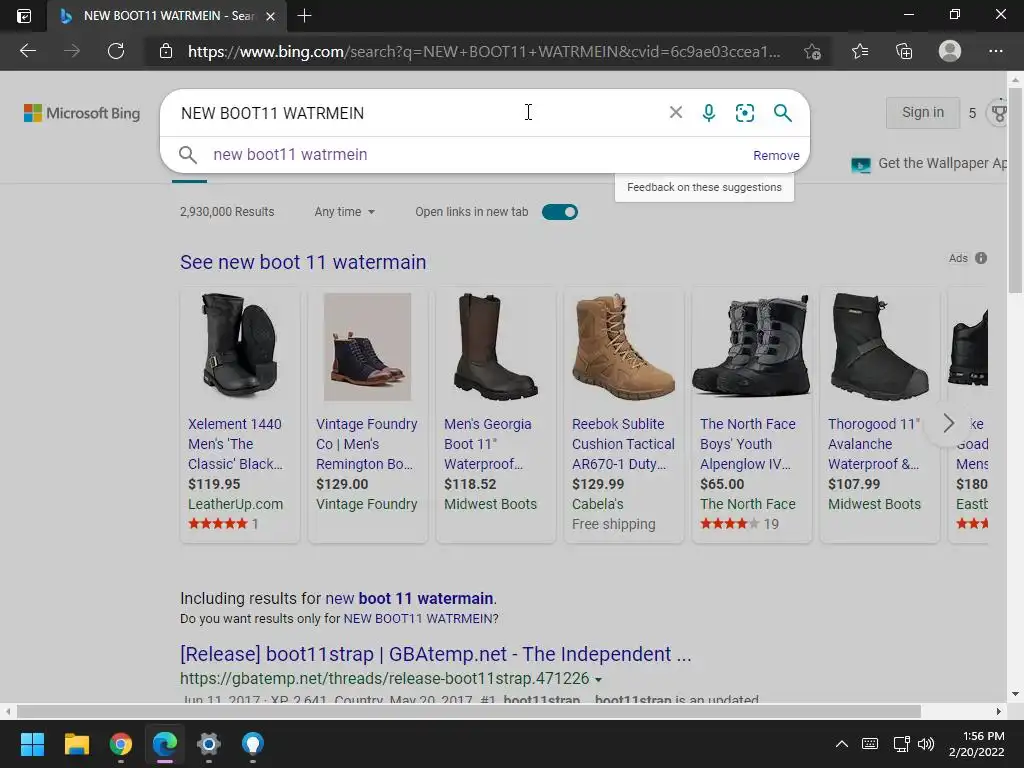This screenshot has height=768, width=1024.
Task: Open network status tray icon
Action: pos(902,744)
